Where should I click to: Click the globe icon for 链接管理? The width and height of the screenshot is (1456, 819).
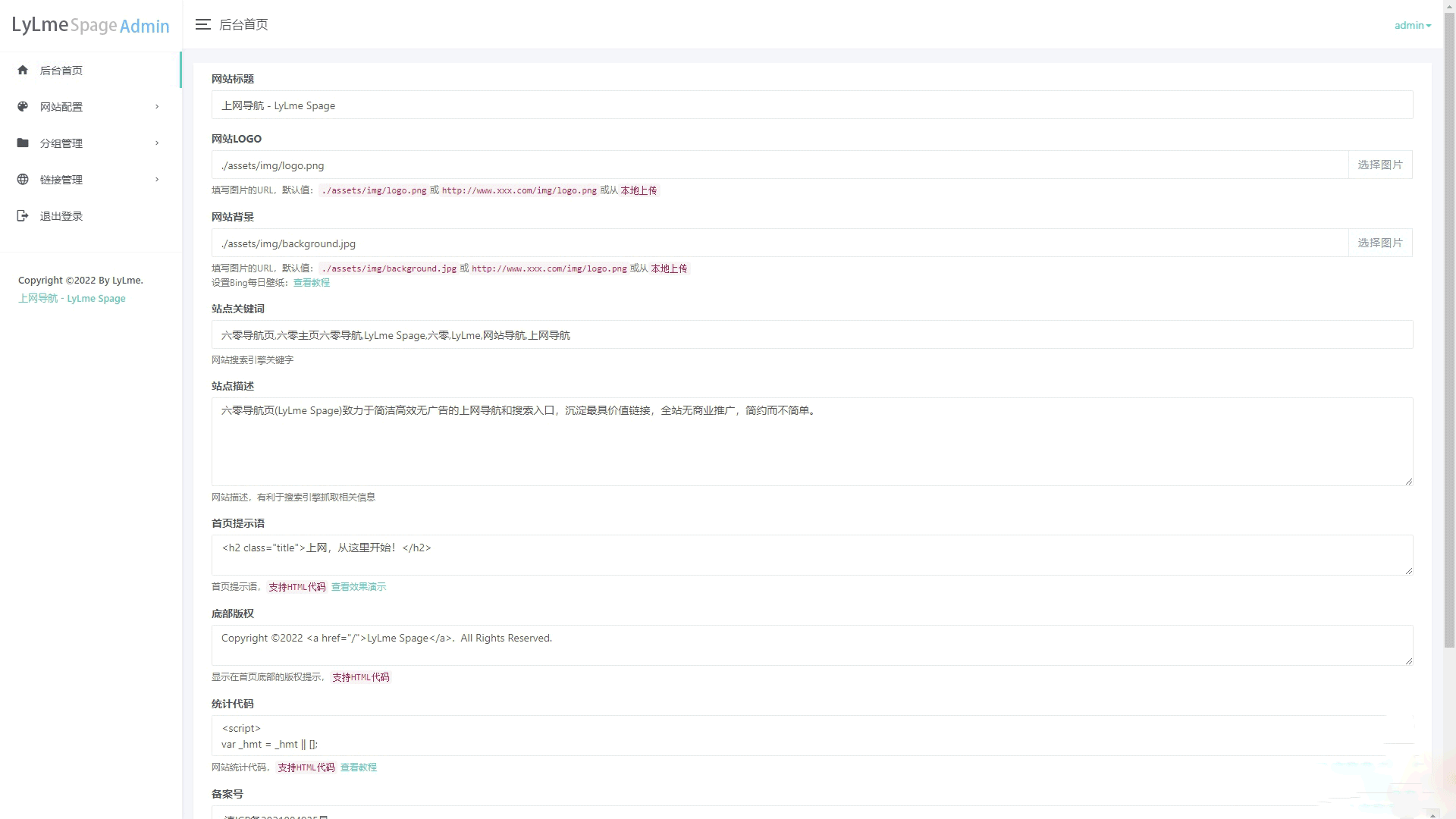(23, 179)
